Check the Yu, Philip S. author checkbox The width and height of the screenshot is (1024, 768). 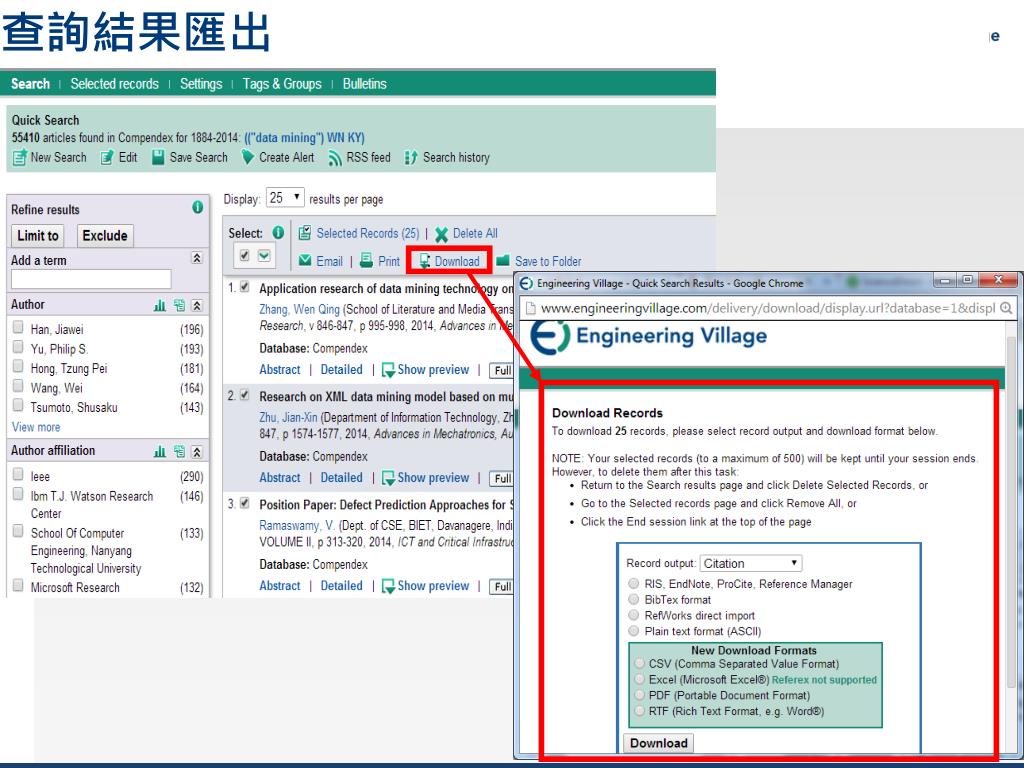click(18, 347)
